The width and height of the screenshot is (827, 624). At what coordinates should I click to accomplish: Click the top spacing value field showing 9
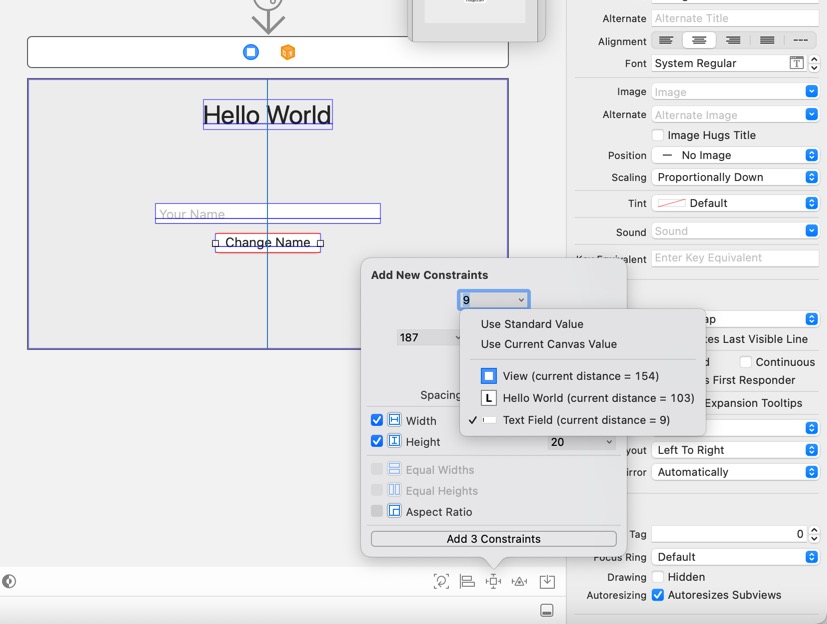[494, 300]
